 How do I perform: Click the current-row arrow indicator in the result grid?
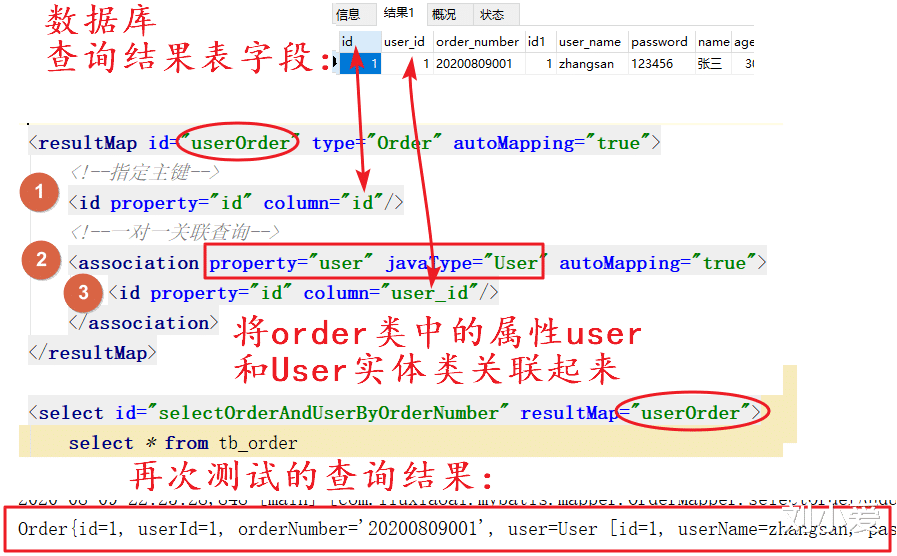point(336,63)
